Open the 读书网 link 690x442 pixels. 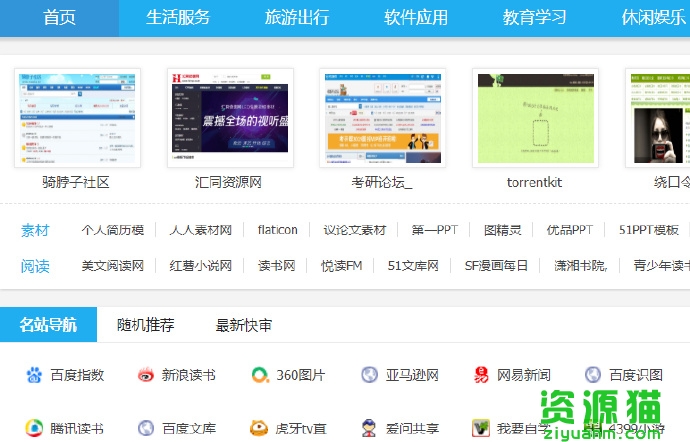point(276,265)
